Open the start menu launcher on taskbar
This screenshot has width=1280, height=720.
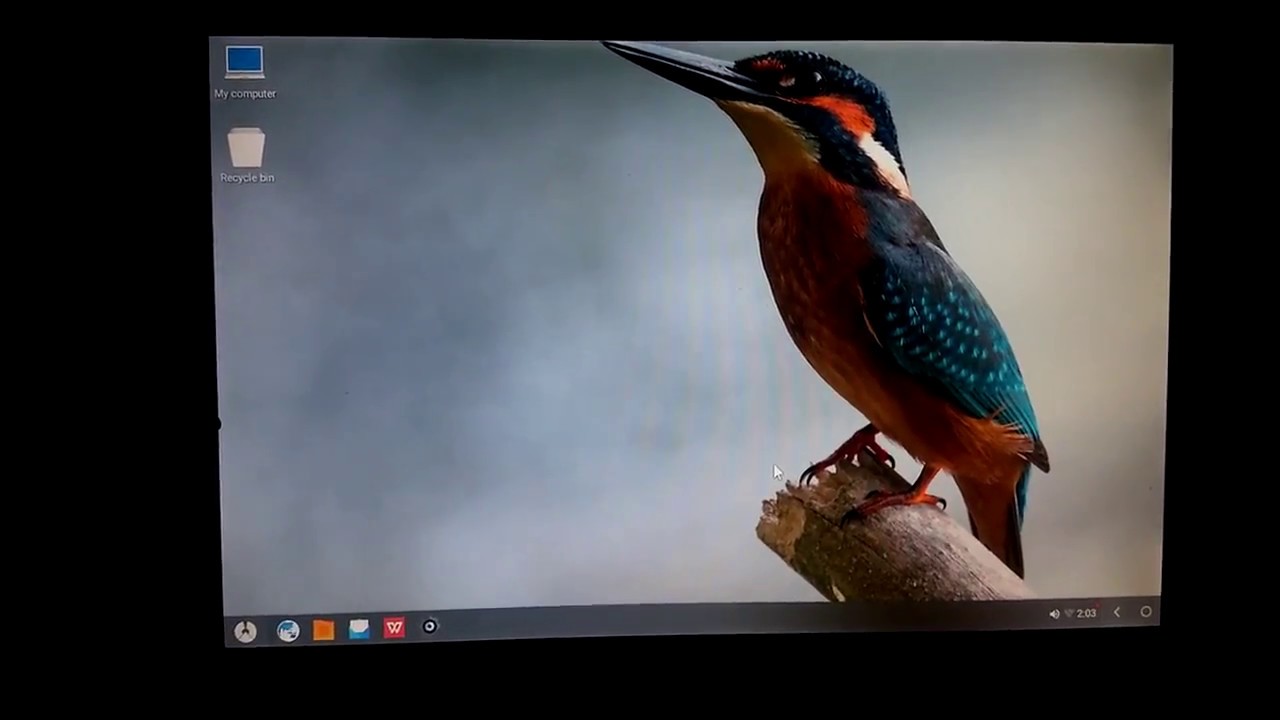point(245,631)
